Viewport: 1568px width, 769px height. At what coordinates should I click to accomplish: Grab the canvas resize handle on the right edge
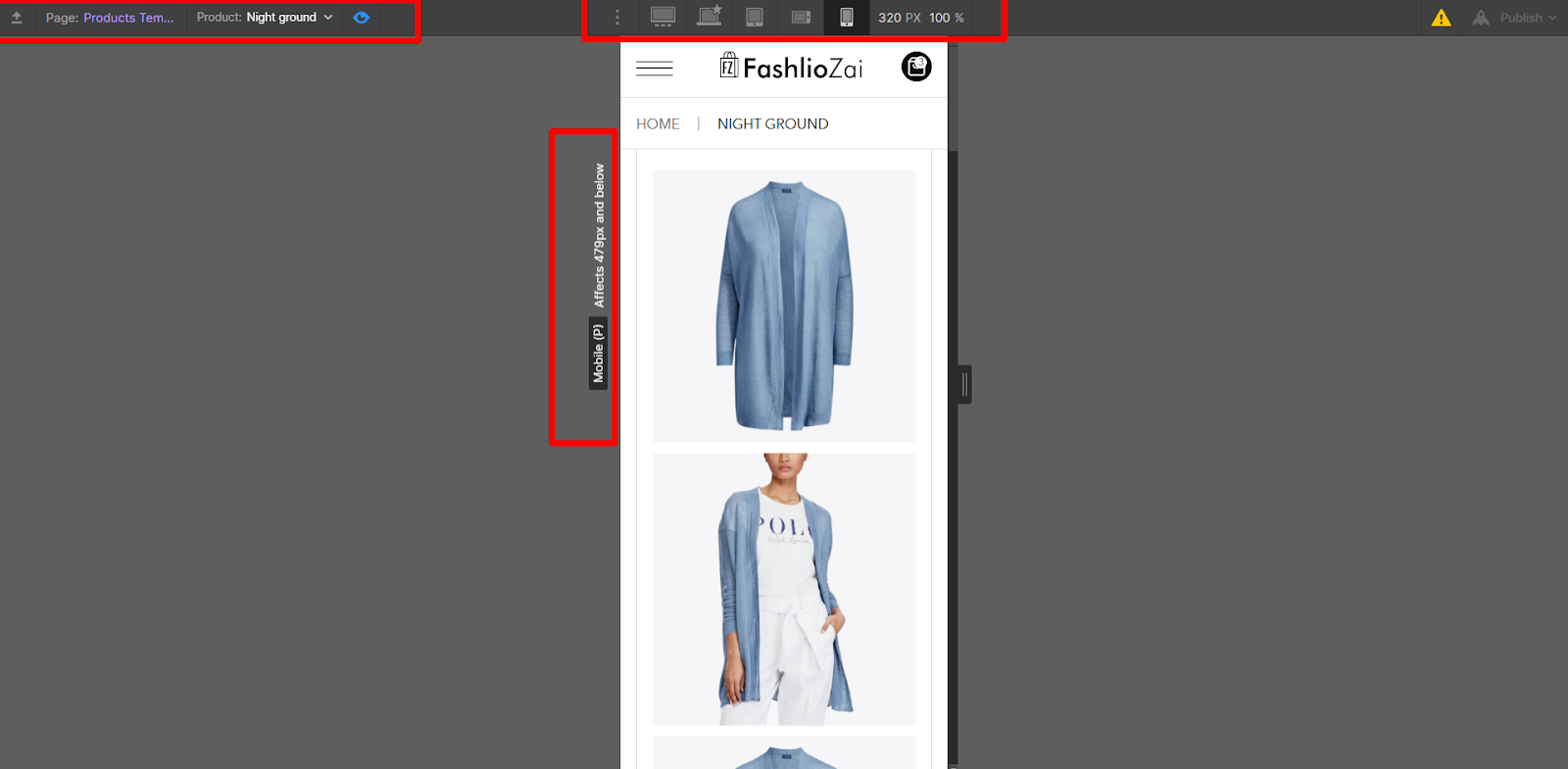[x=965, y=384]
